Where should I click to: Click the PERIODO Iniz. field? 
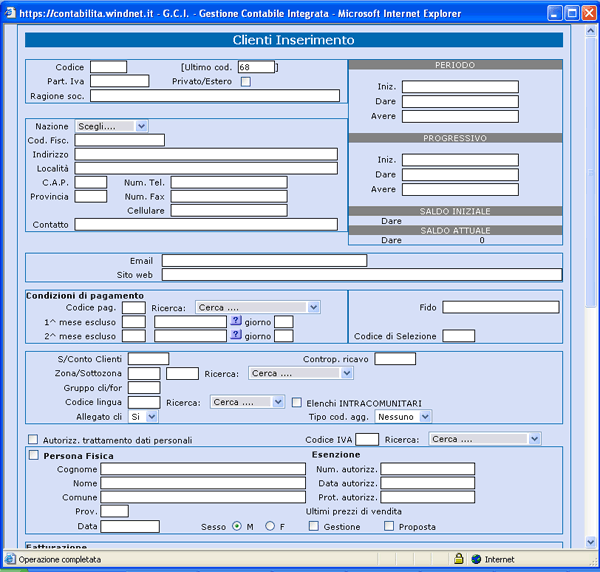(x=460, y=87)
